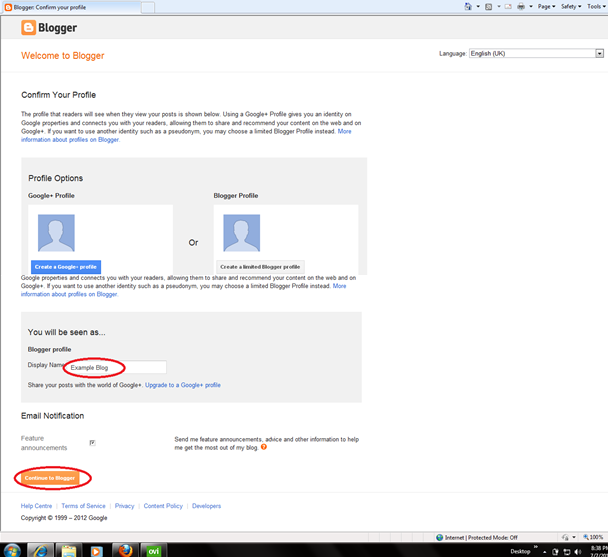
Task: Open the Page menu in toolbar
Action: [x=546, y=6]
